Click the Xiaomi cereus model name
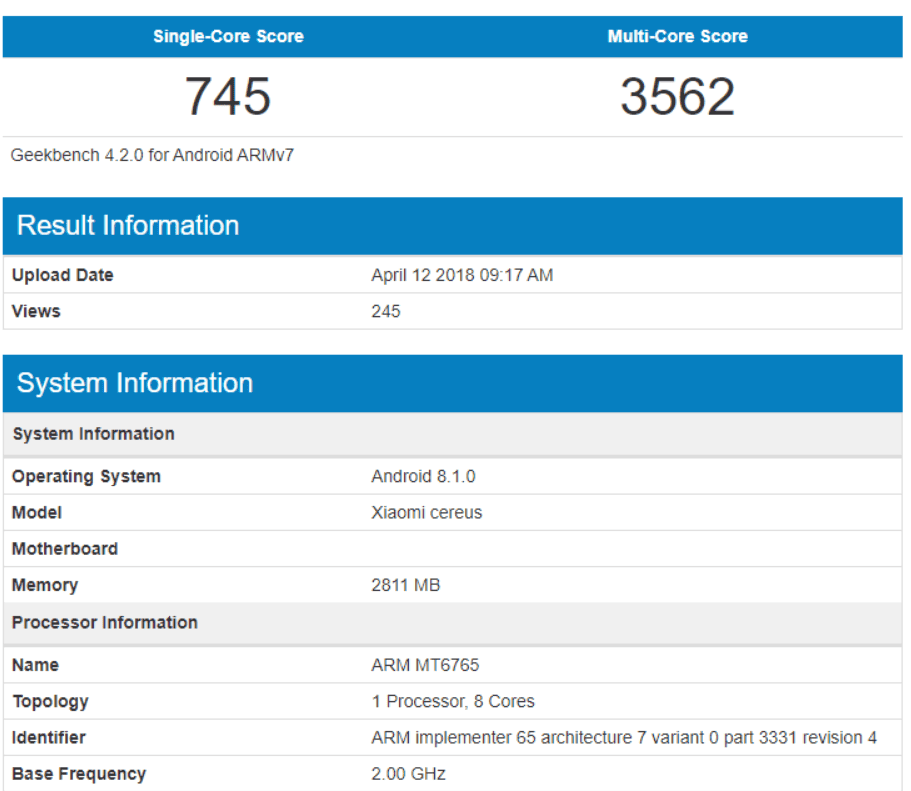The height and width of the screenshot is (791, 911). tap(426, 512)
